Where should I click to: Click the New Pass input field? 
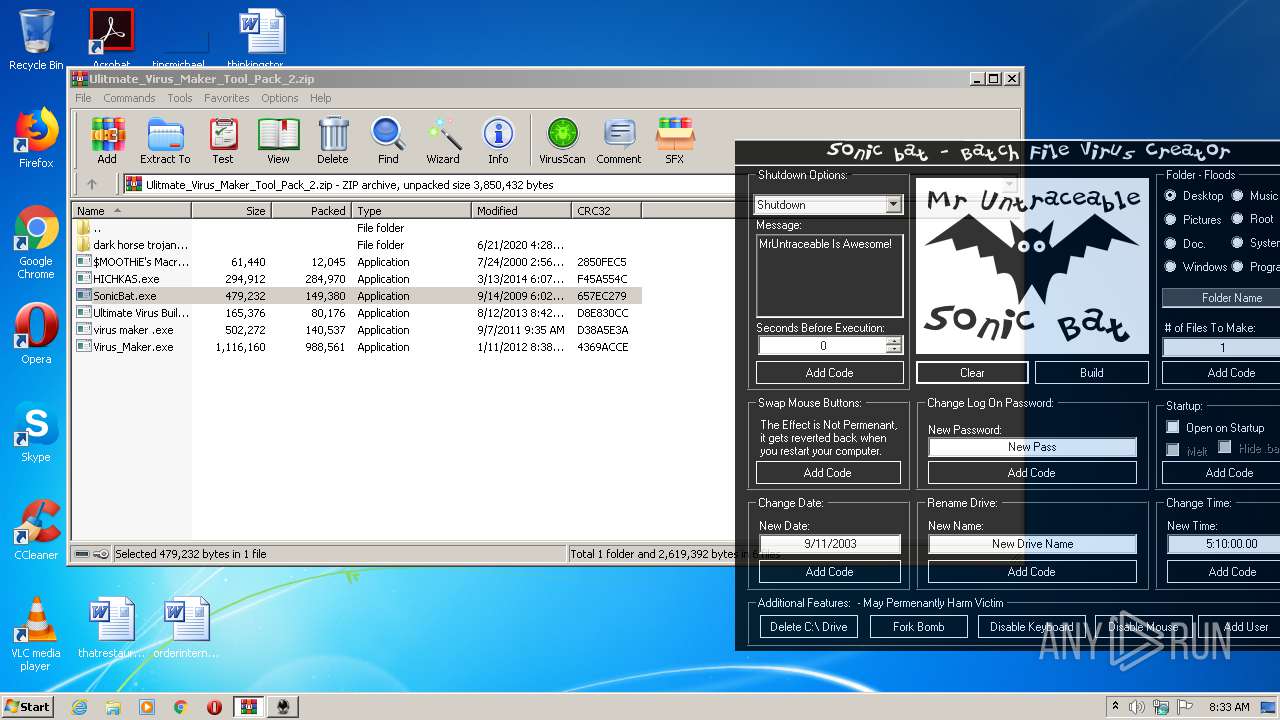(x=1032, y=447)
